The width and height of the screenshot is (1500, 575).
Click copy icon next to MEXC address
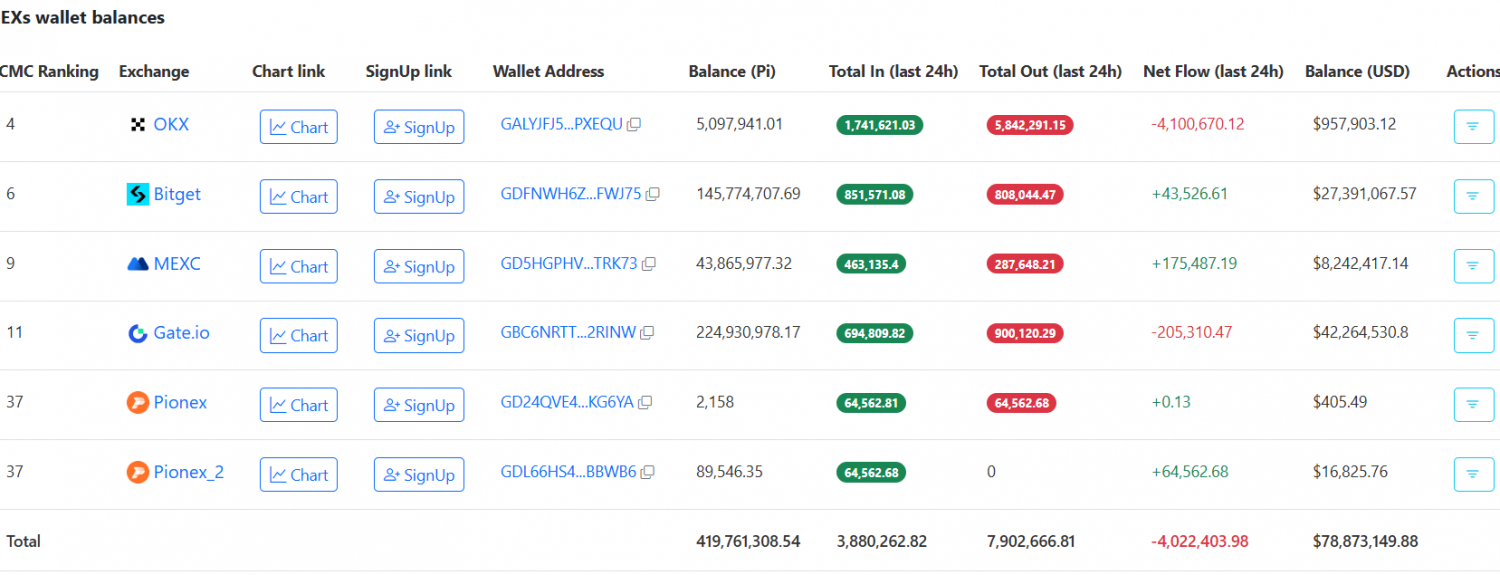pos(649,264)
